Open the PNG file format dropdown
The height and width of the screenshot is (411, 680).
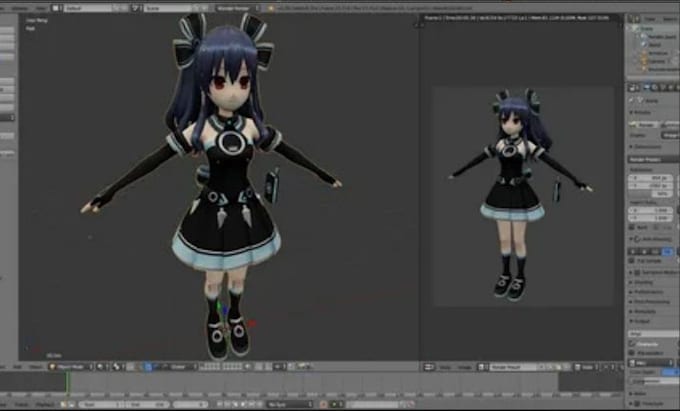click(651, 363)
